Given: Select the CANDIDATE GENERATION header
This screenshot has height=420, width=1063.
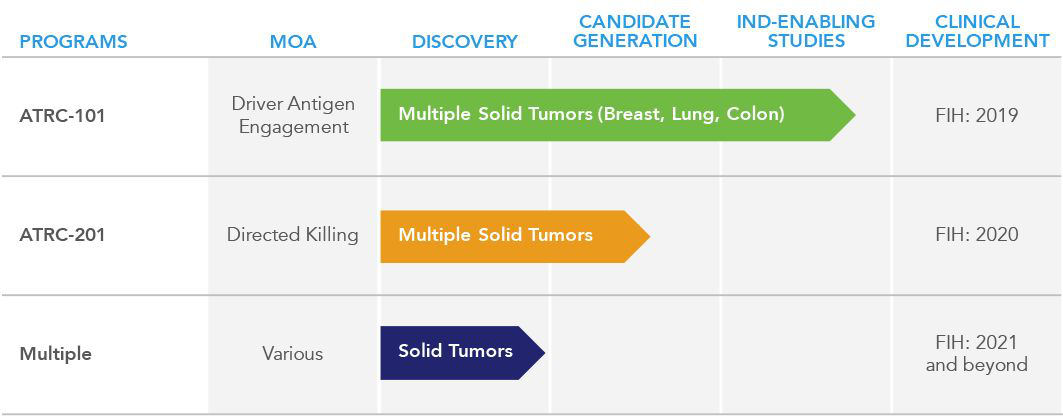Looking at the screenshot, I should pyautogui.click(x=635, y=31).
